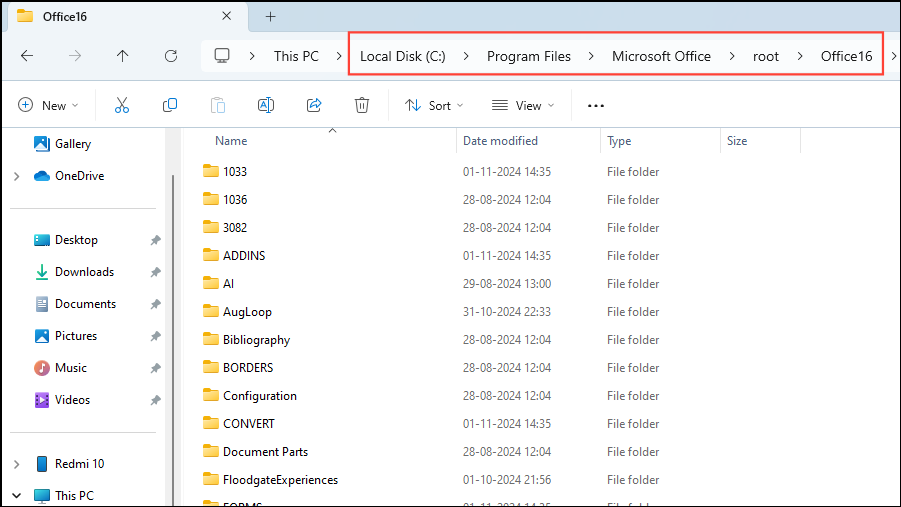The height and width of the screenshot is (507, 901).
Task: Click the Forward navigation arrow
Action: pyautogui.click(x=75, y=56)
